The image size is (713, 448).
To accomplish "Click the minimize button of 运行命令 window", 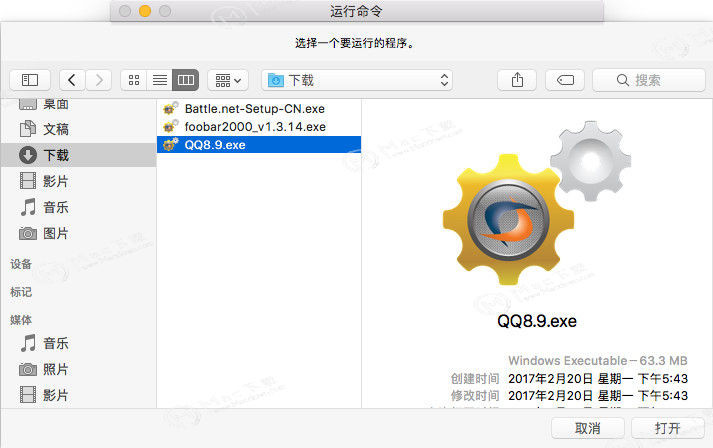I will [145, 11].
